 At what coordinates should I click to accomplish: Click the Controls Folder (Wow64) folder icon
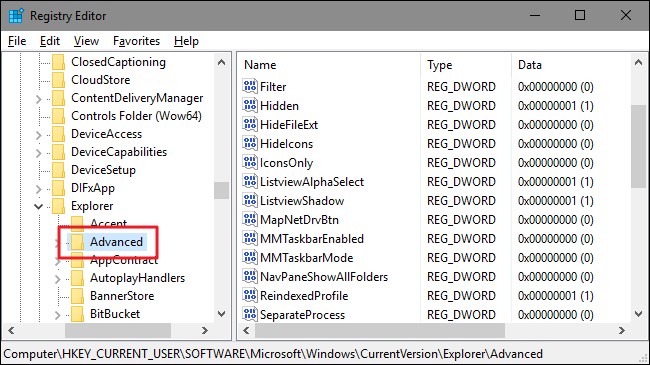pyautogui.click(x=58, y=116)
